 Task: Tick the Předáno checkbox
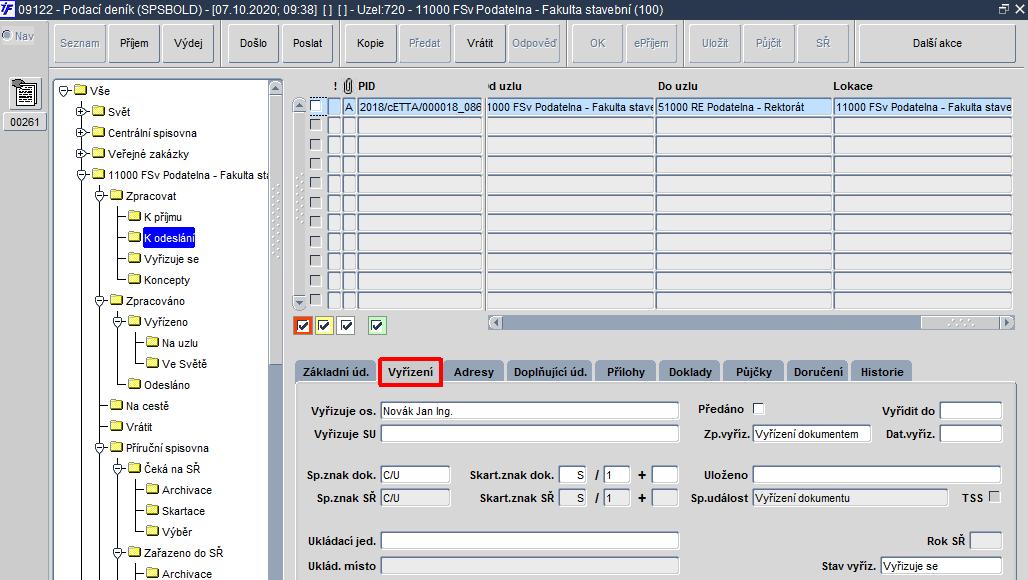click(x=759, y=408)
